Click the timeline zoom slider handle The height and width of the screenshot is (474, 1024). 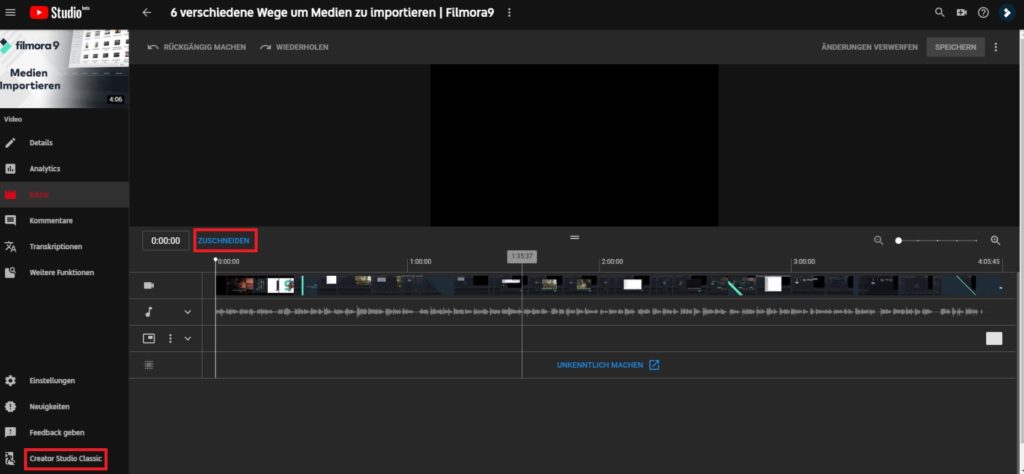[899, 241]
